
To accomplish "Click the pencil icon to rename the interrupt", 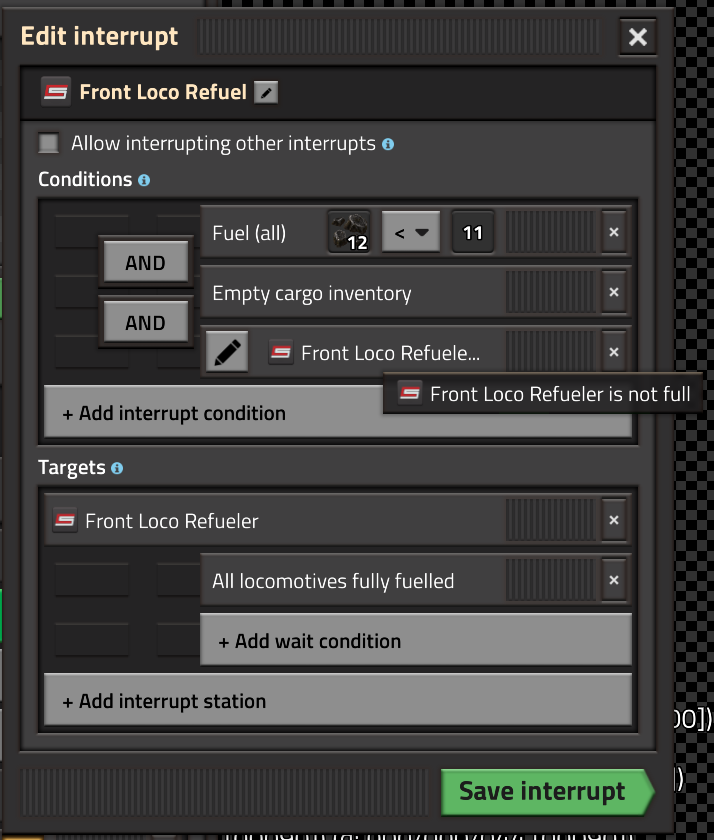I will point(265,90).
